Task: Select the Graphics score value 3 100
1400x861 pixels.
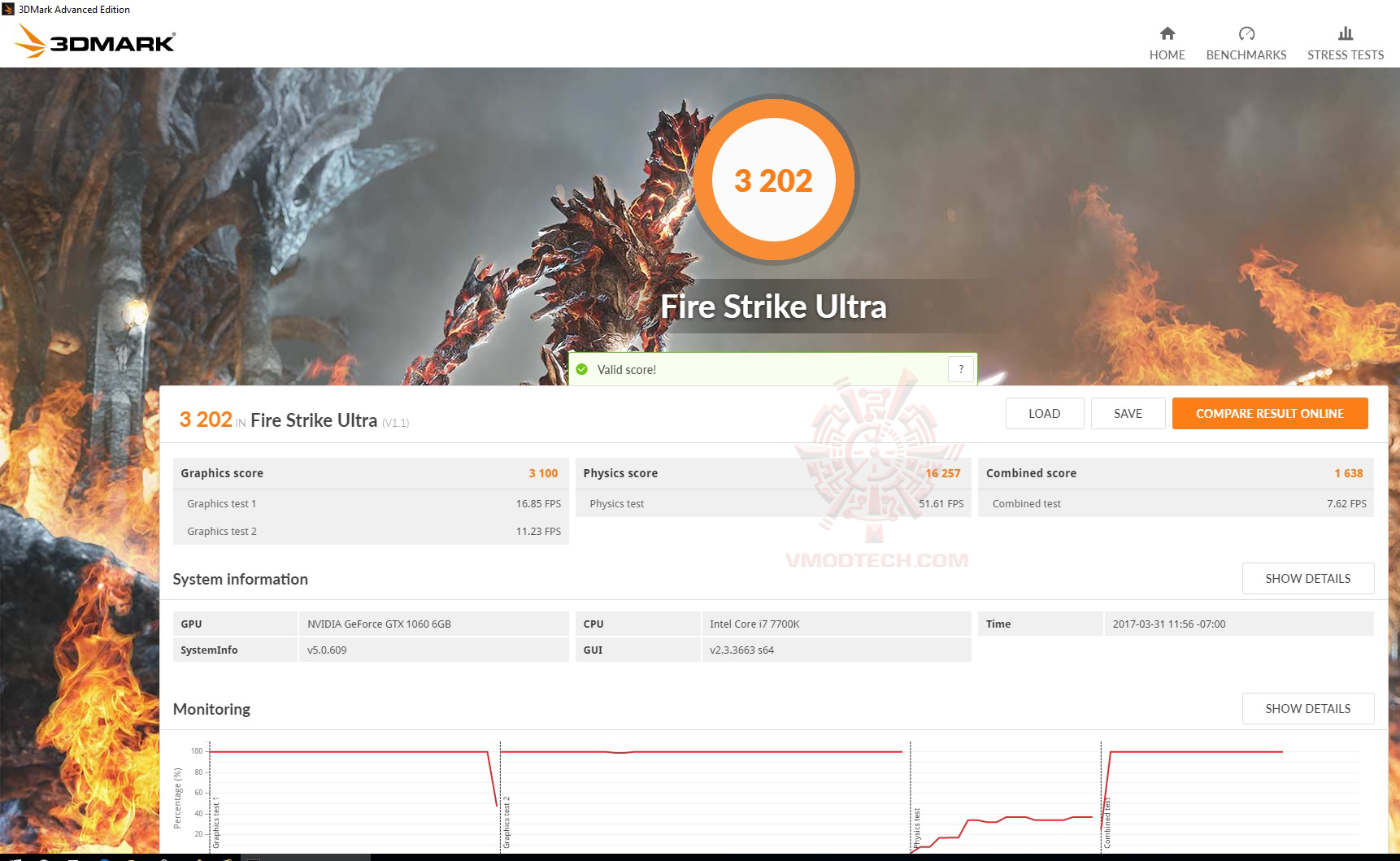Action: (x=543, y=473)
